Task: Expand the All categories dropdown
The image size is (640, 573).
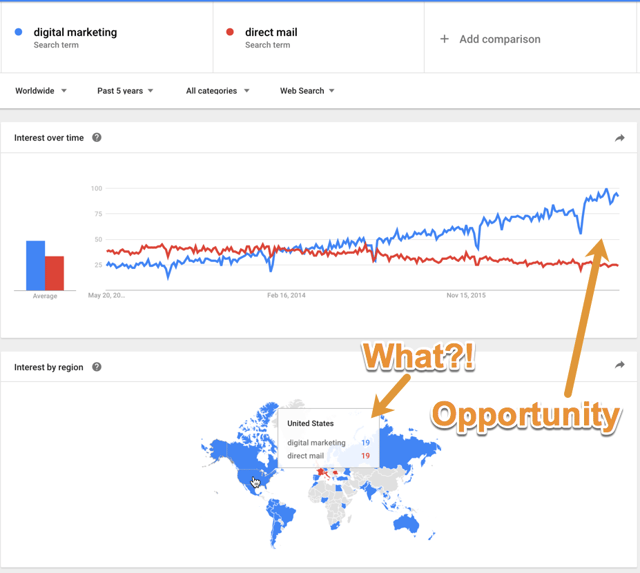Action: pyautogui.click(x=218, y=91)
